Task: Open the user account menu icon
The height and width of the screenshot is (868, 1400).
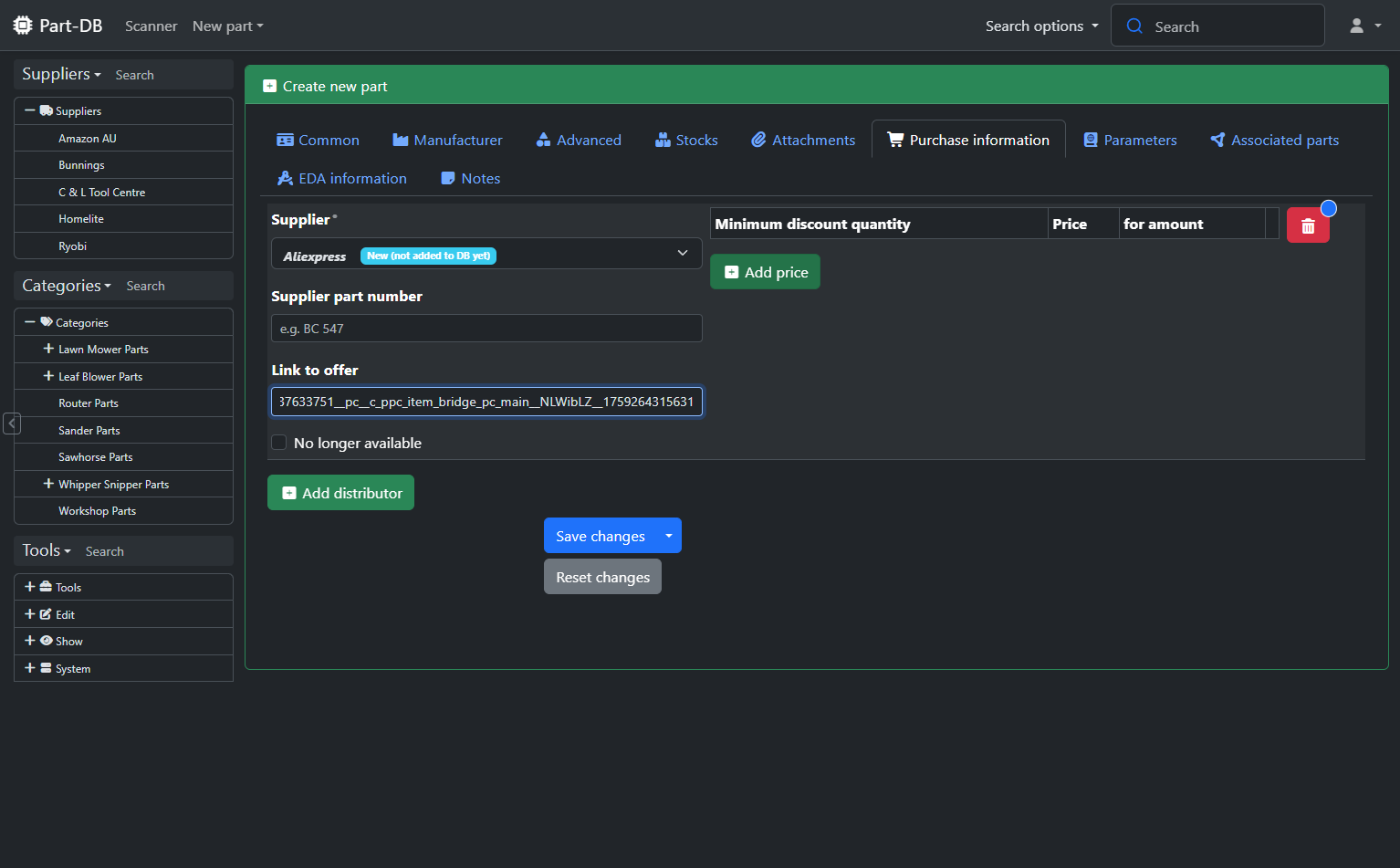Action: pyautogui.click(x=1357, y=26)
